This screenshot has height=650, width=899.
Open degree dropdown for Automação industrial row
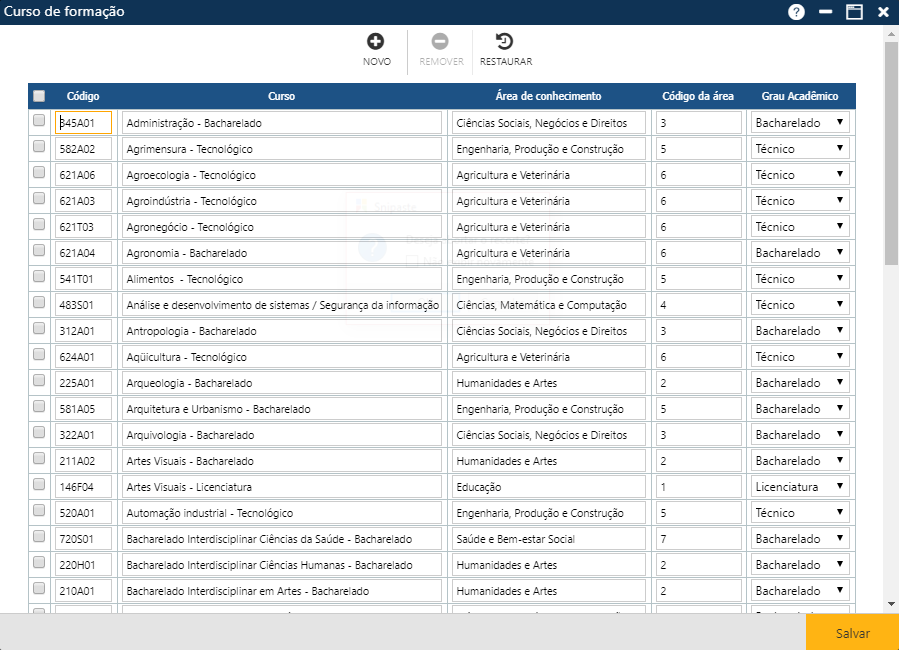[x=800, y=513]
